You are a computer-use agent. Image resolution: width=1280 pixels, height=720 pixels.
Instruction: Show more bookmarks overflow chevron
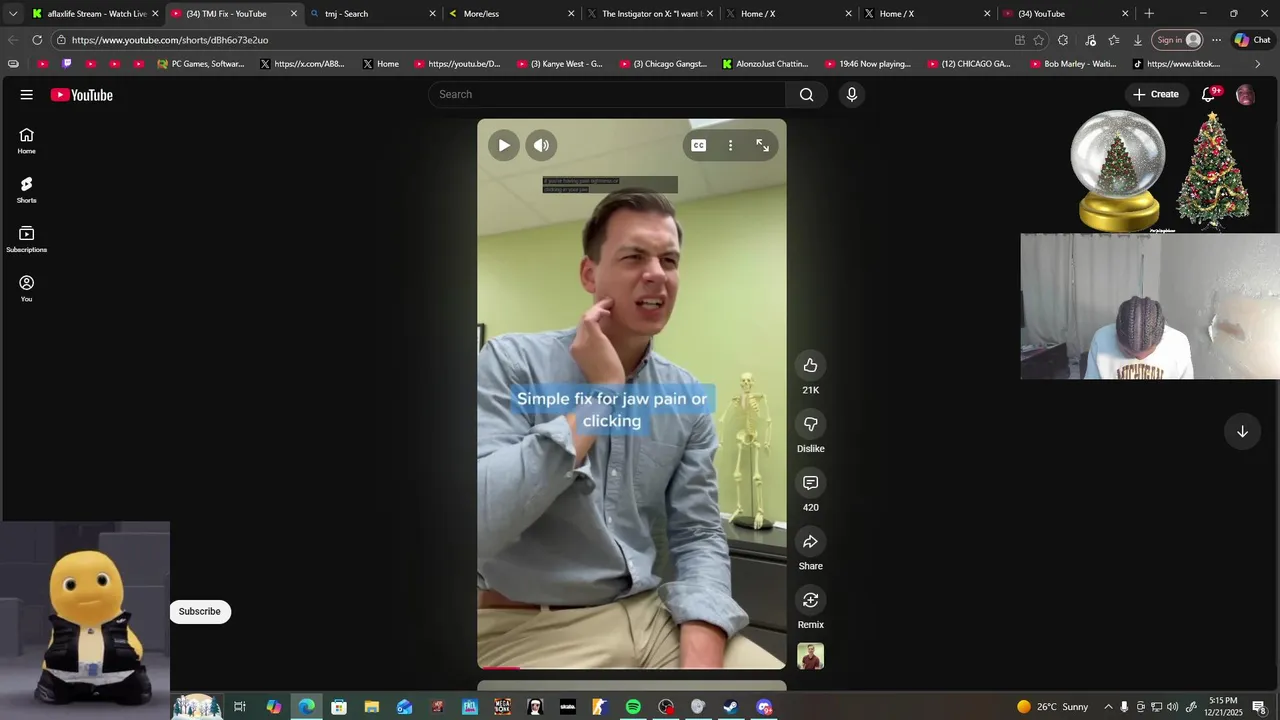coord(1257,64)
